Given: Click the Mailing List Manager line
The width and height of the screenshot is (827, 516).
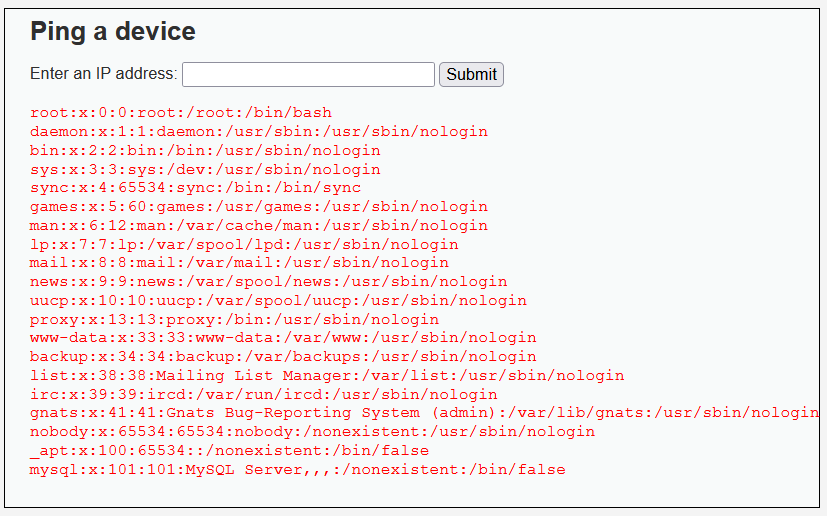Looking at the screenshot, I should click(327, 376).
